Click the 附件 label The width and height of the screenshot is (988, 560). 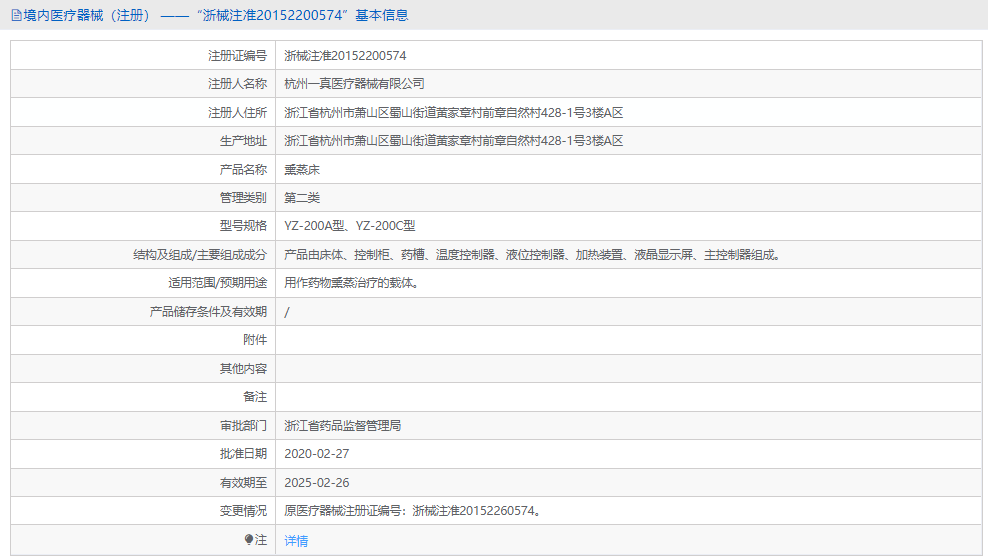click(255, 340)
